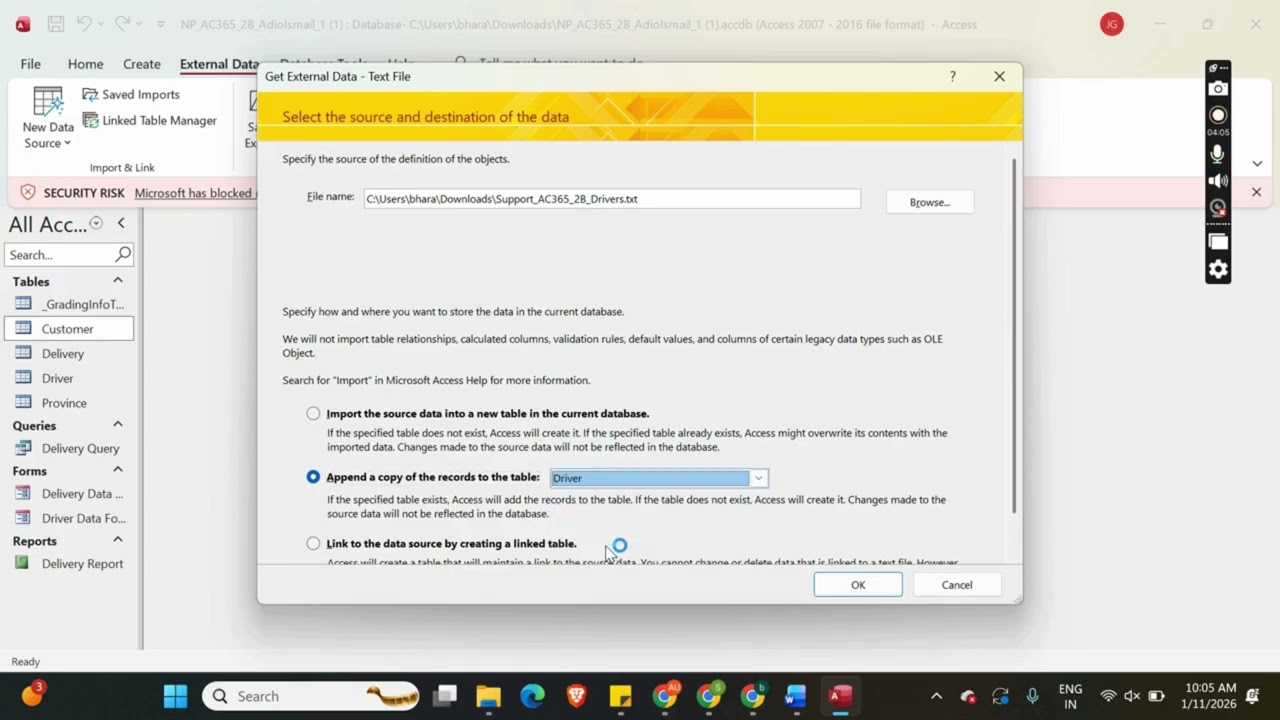This screenshot has width=1280, height=720.
Task: Open recorder settings gear
Action: (1217, 269)
